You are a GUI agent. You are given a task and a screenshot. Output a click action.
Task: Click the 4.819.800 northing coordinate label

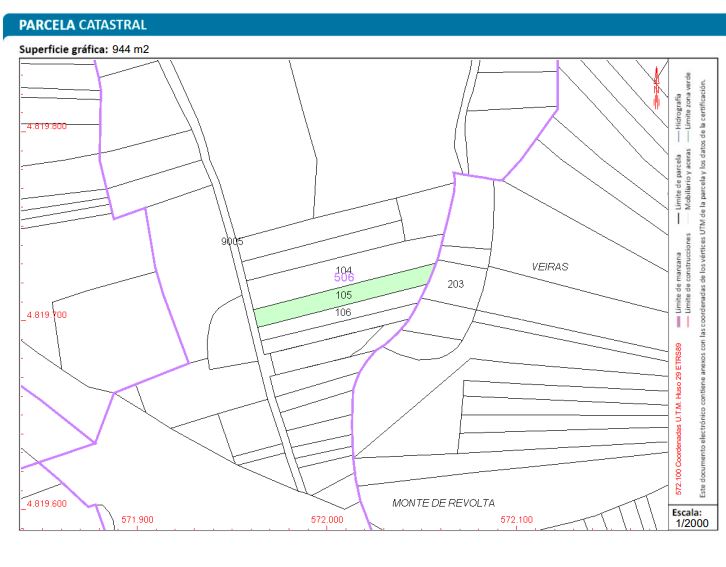tap(46, 126)
